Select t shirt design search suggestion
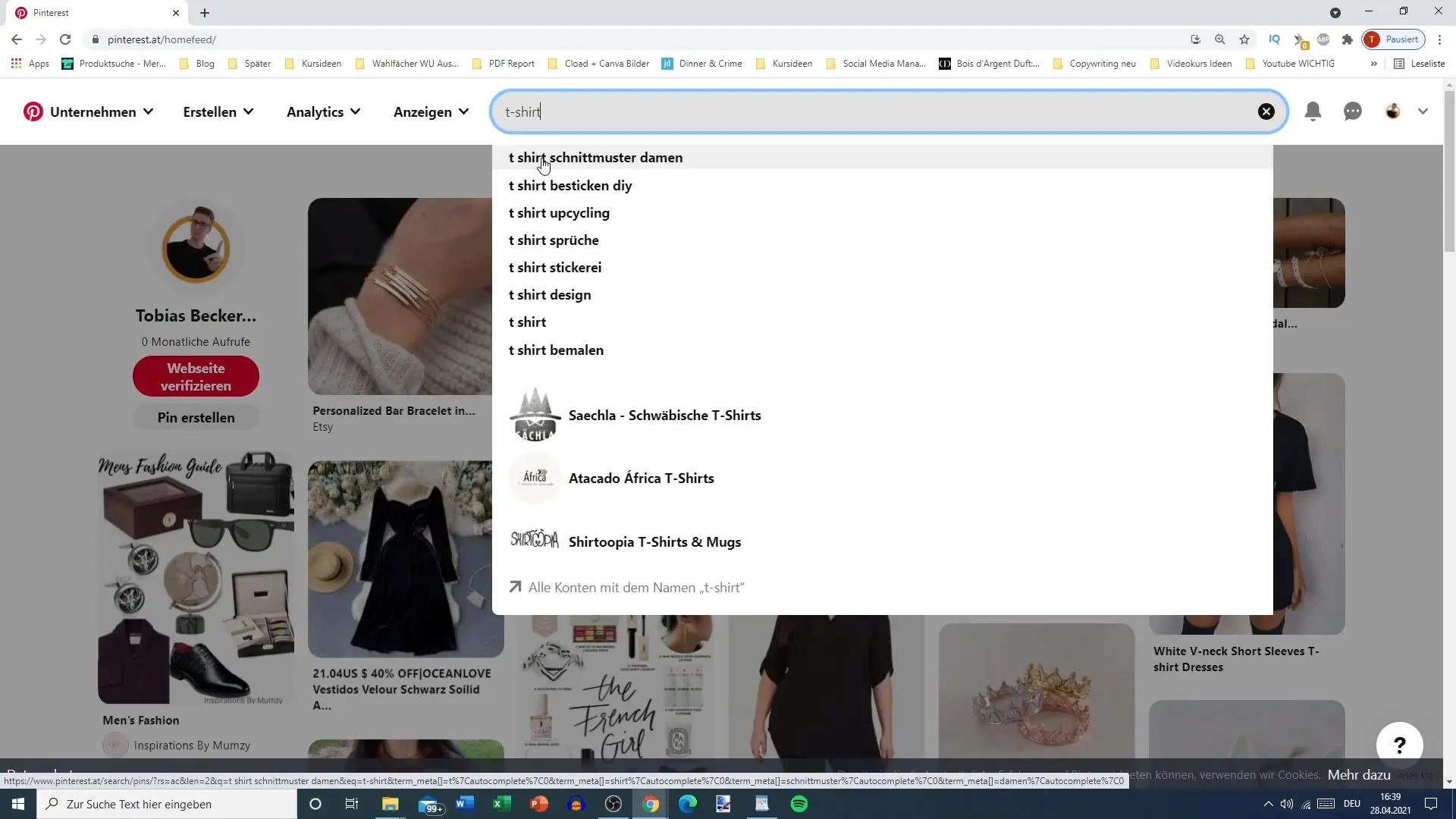The height and width of the screenshot is (819, 1456). coord(550,294)
